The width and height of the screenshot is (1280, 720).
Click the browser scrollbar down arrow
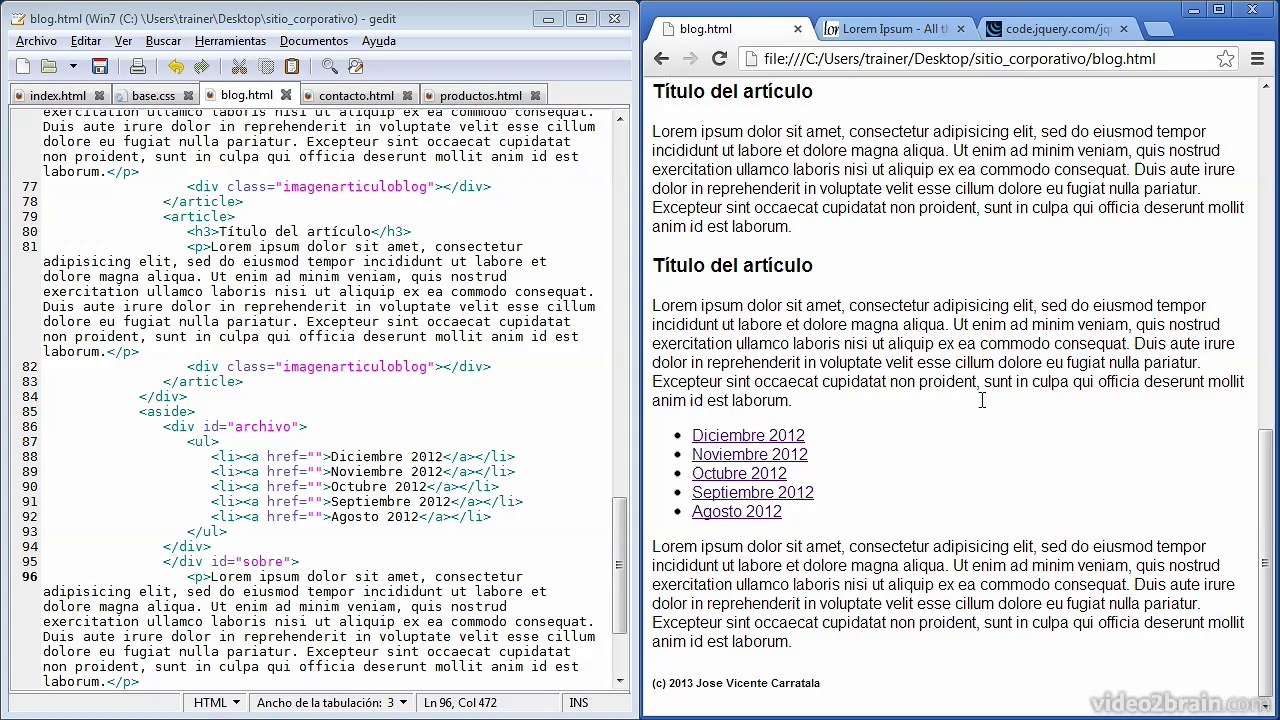1265,704
